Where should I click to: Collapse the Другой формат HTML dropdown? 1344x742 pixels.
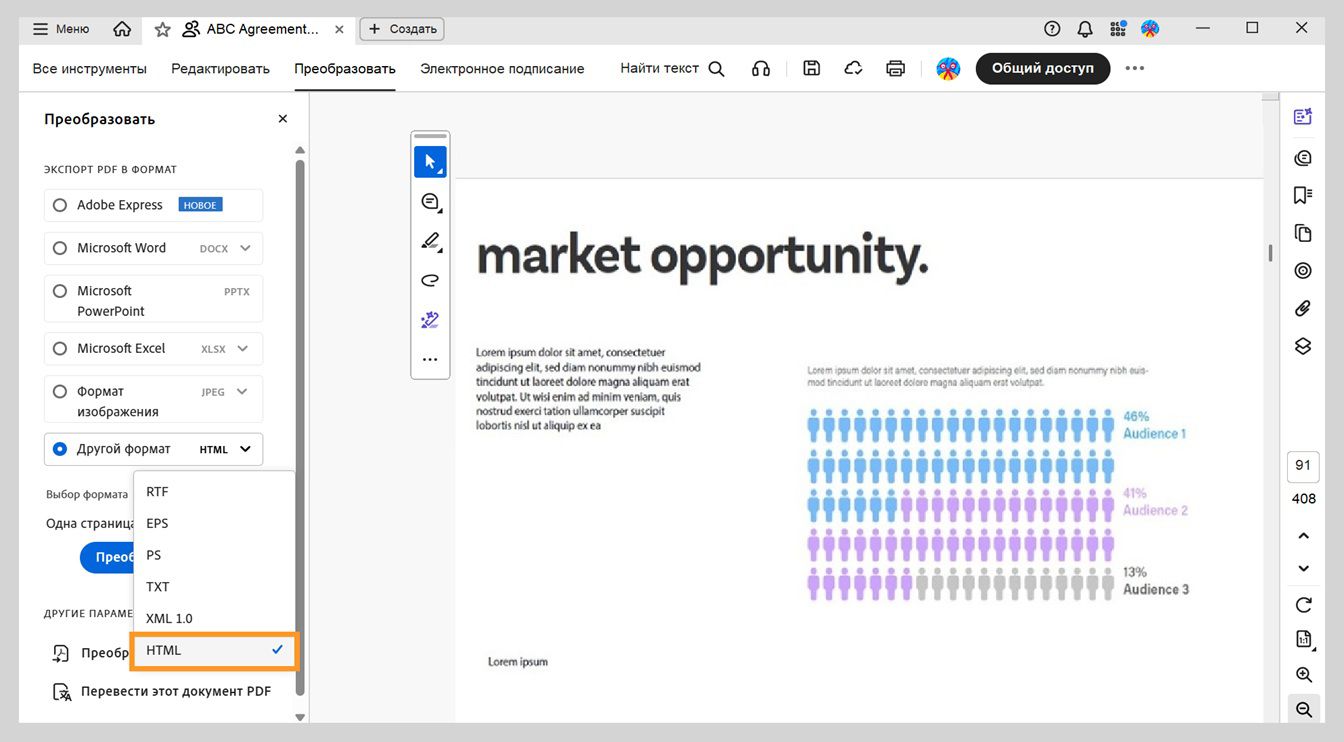(245, 450)
